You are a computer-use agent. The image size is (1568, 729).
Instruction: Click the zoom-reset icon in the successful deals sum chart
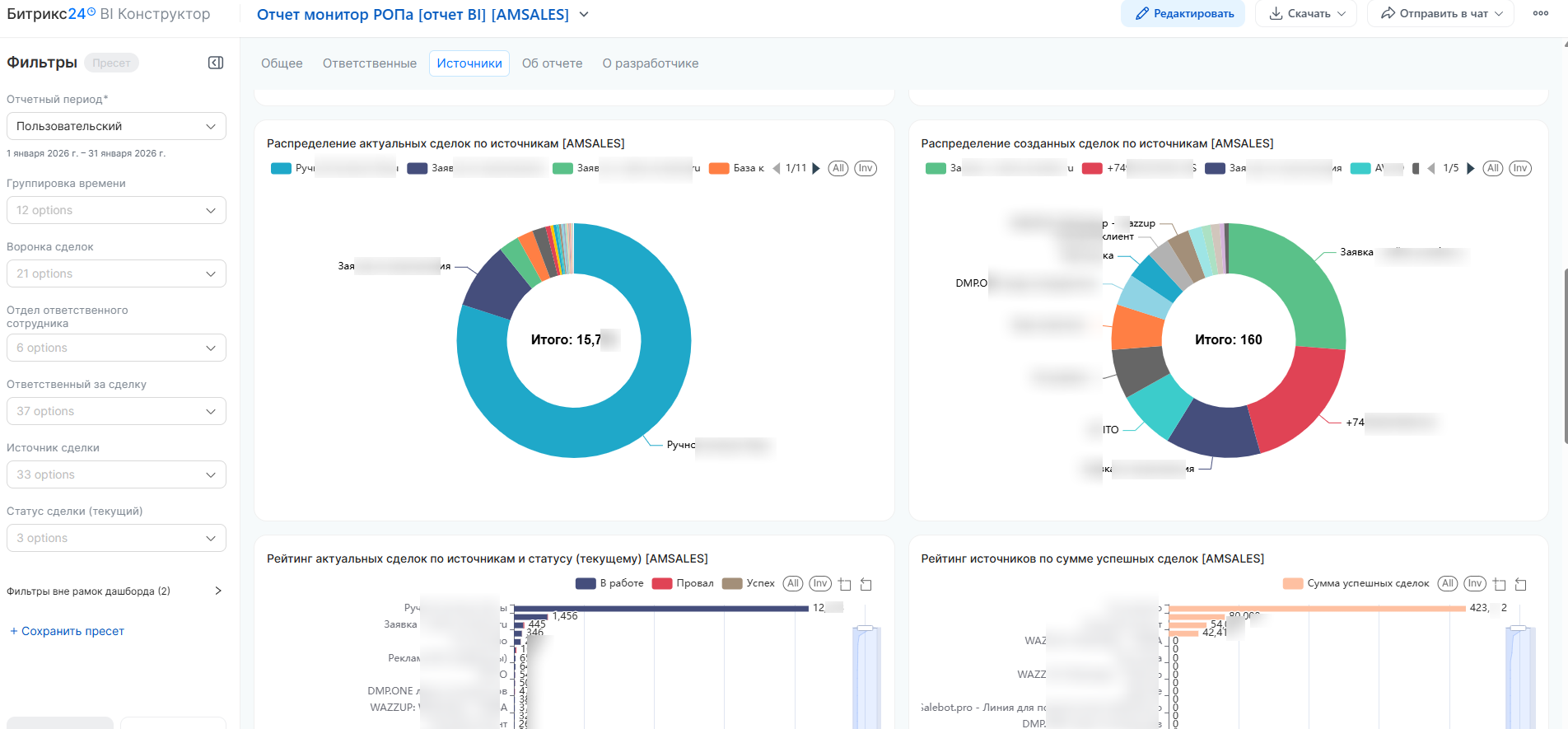pyautogui.click(x=1520, y=584)
